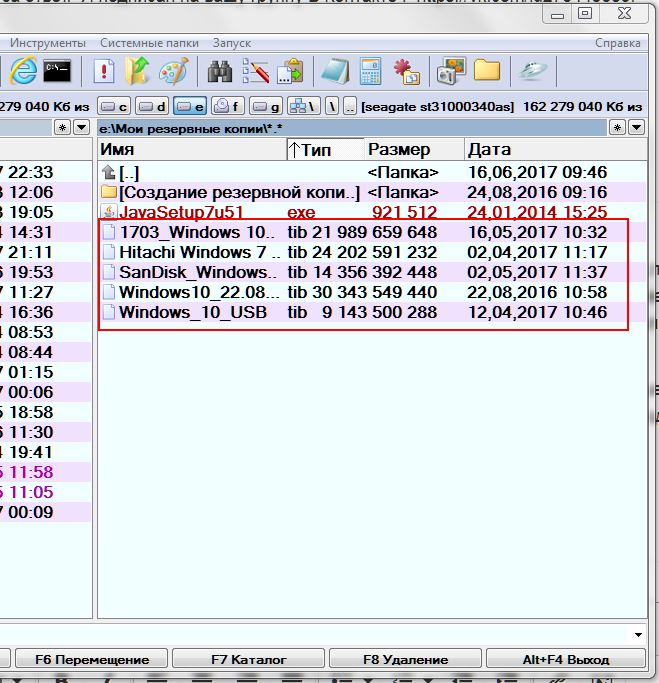
Task: Switch to drive d
Action: [152, 106]
